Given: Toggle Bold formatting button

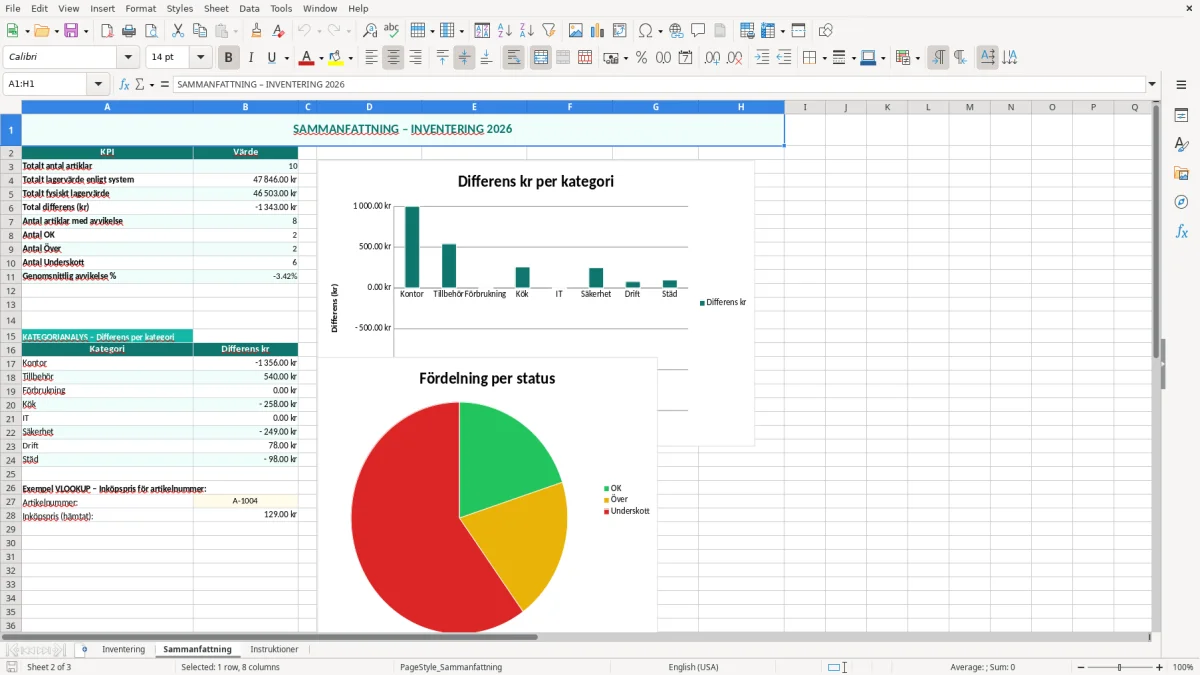Looking at the screenshot, I should tap(228, 58).
